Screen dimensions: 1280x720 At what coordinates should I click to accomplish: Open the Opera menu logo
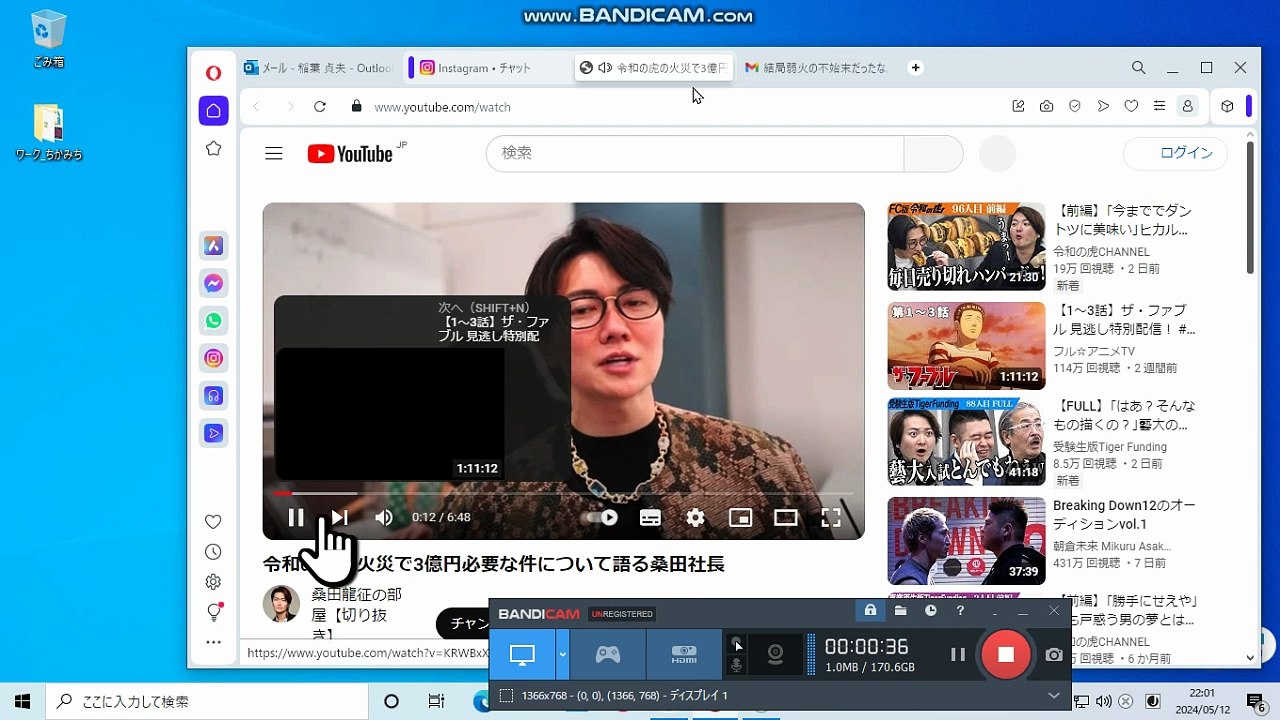[213, 72]
